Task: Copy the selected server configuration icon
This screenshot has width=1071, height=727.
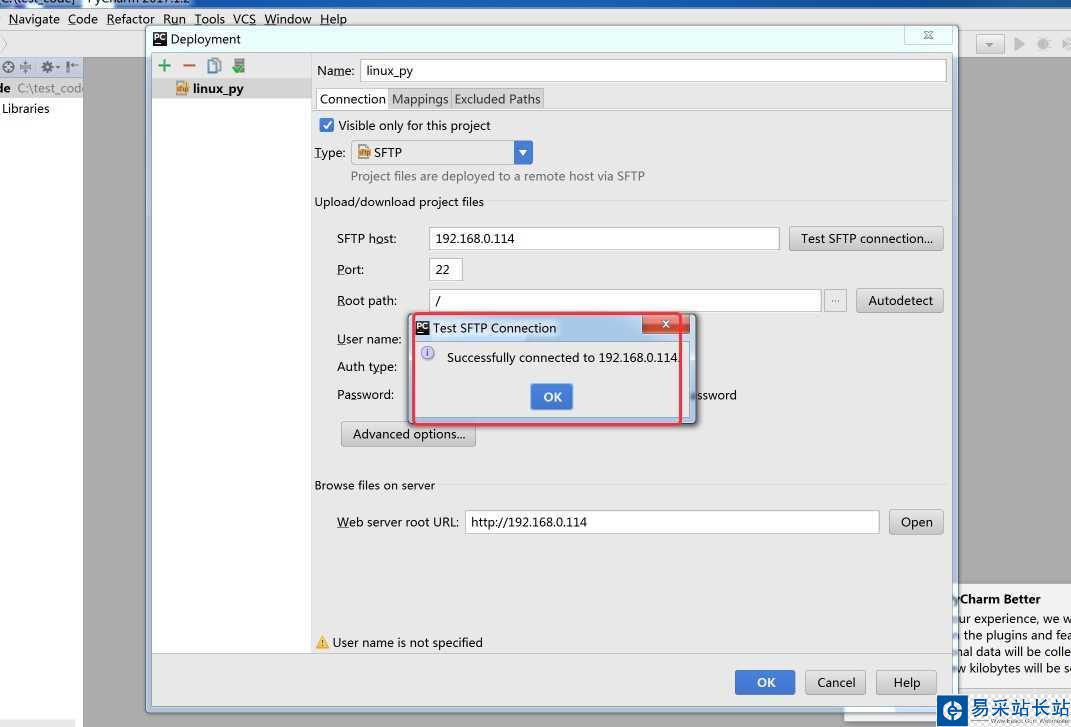Action: pos(214,66)
